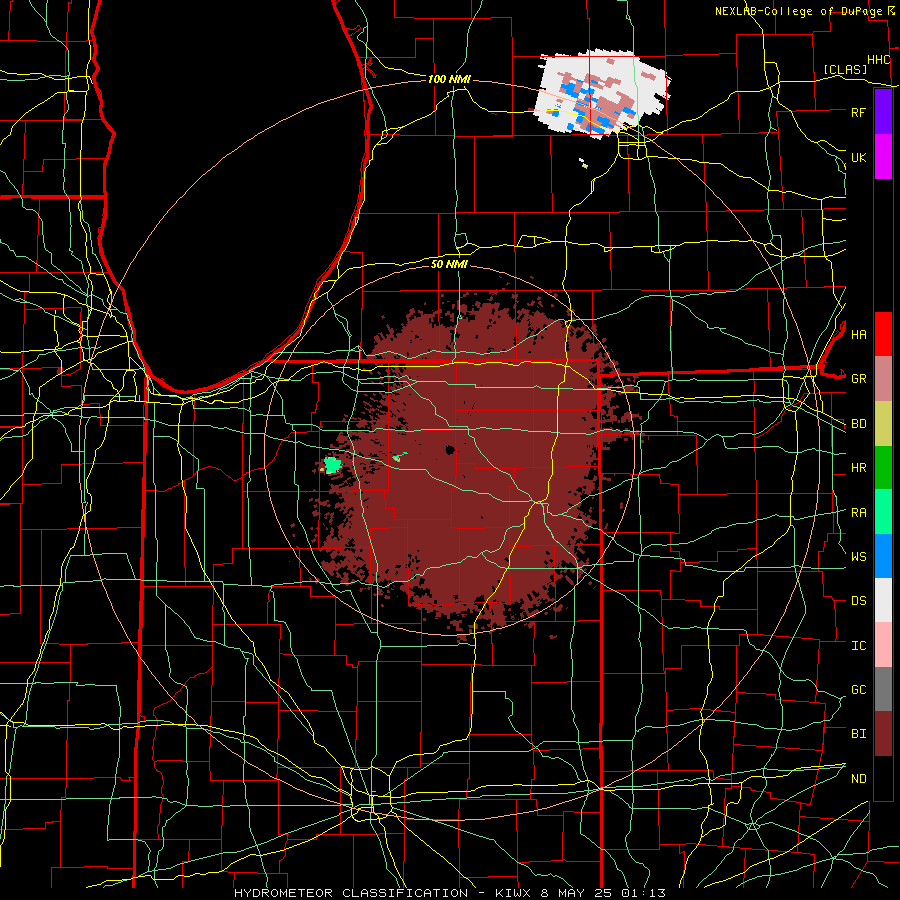900x900 pixels.
Task: Click the BI dark red legend swatch
Action: [x=883, y=734]
